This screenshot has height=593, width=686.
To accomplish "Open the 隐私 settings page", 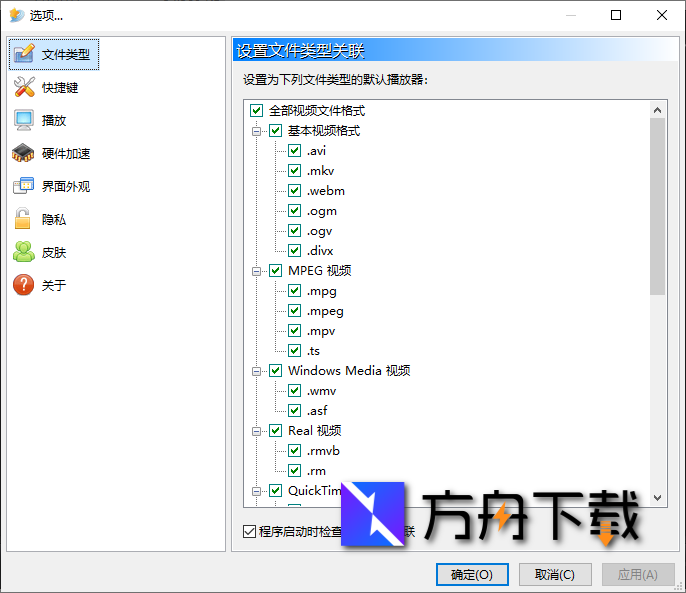I will [x=54, y=219].
